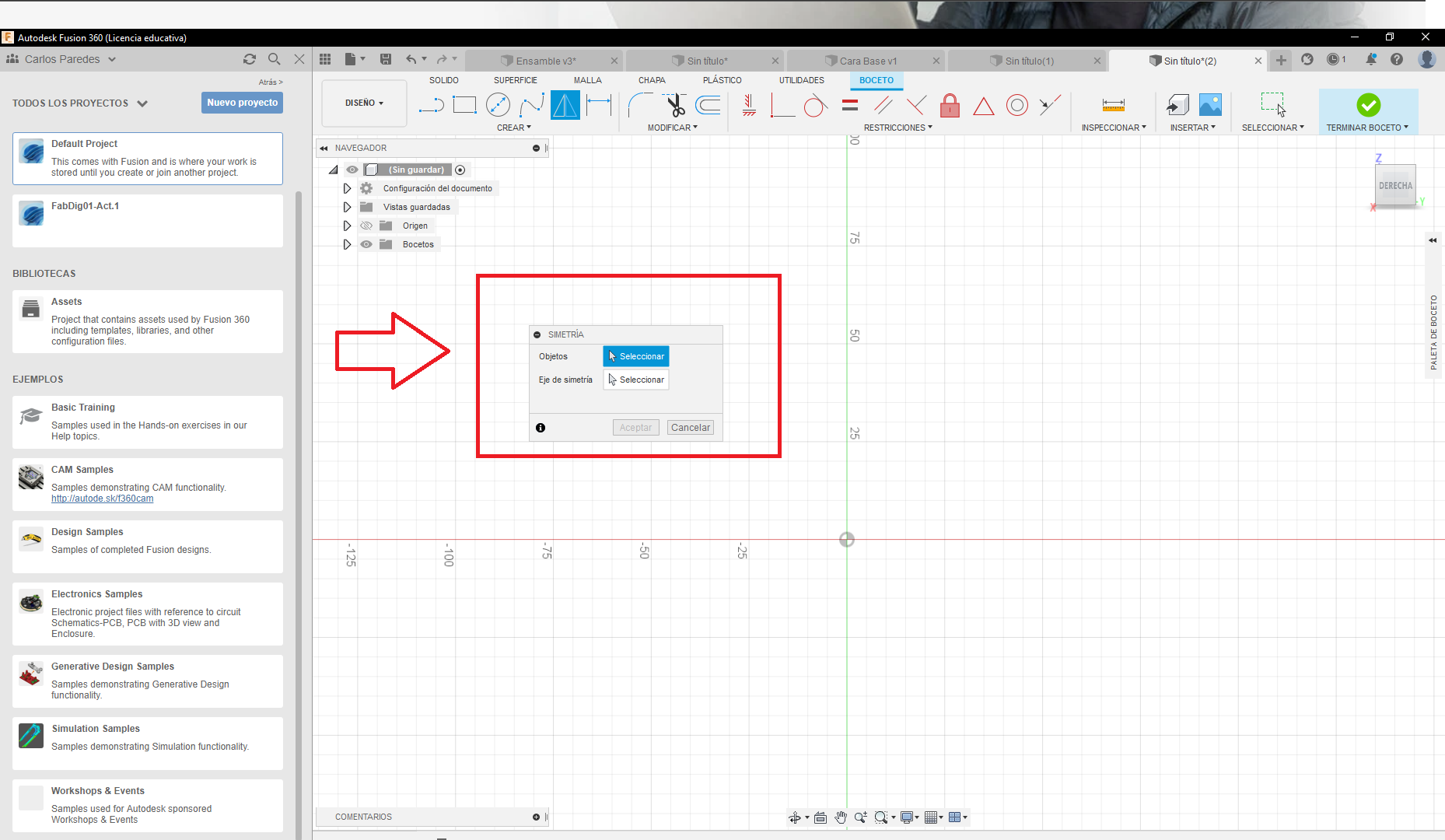This screenshot has height=840, width=1445.
Task: Activate the Mirror (Simetría) sketch tool
Action: pos(565,105)
